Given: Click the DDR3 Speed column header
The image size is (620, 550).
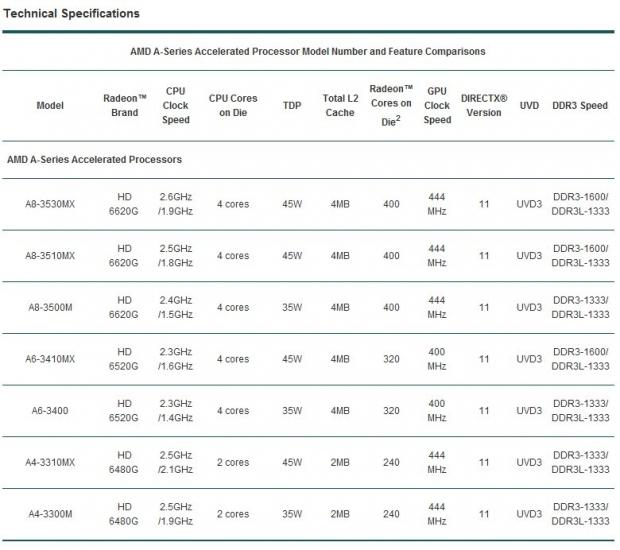Looking at the screenshot, I should [580, 105].
